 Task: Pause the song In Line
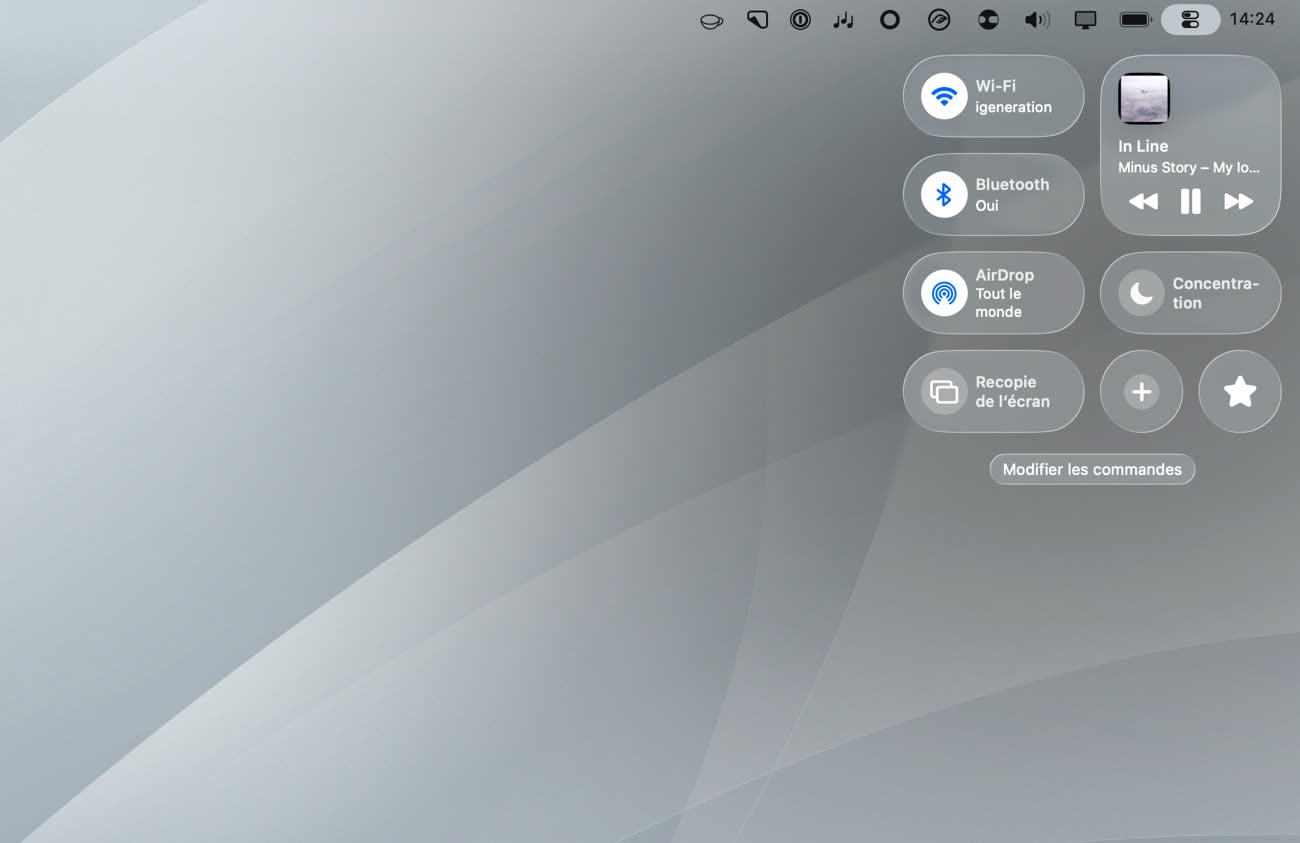tap(1190, 202)
